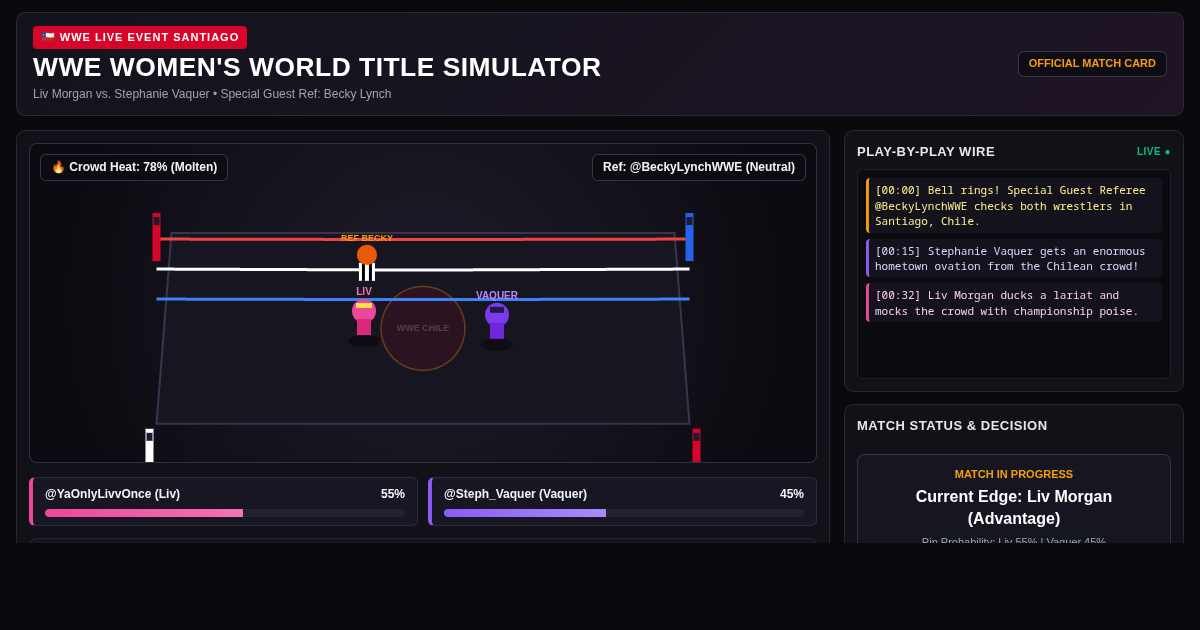Image resolution: width=1200 pixels, height=630 pixels.
Task: Click the 45% value for Vaquer
Action: click(x=792, y=494)
